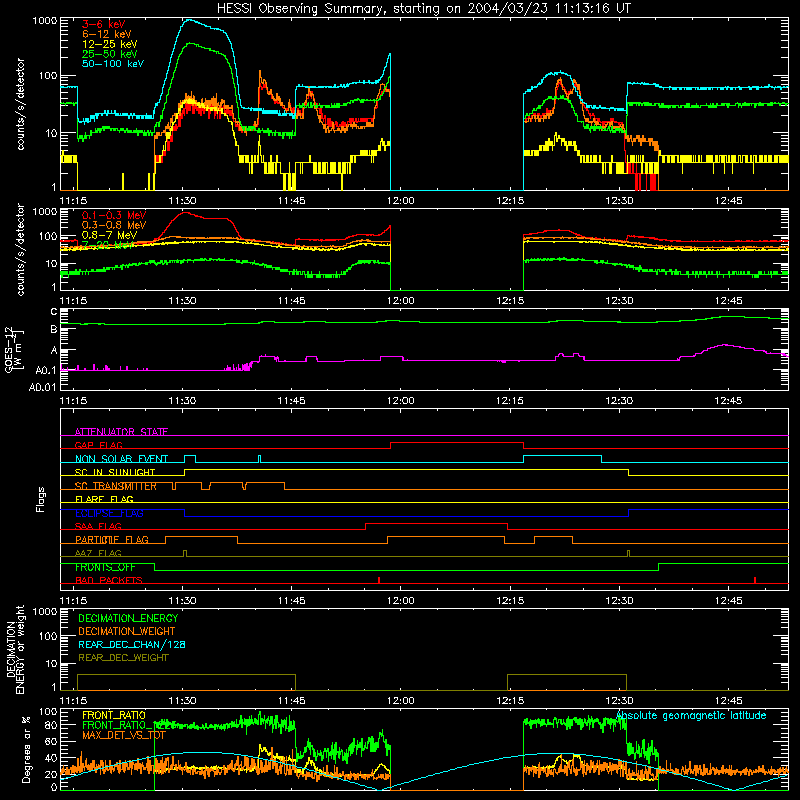Select the PARTICLE_FLAG label
Viewport: 800px width, 800px height.
112,539
